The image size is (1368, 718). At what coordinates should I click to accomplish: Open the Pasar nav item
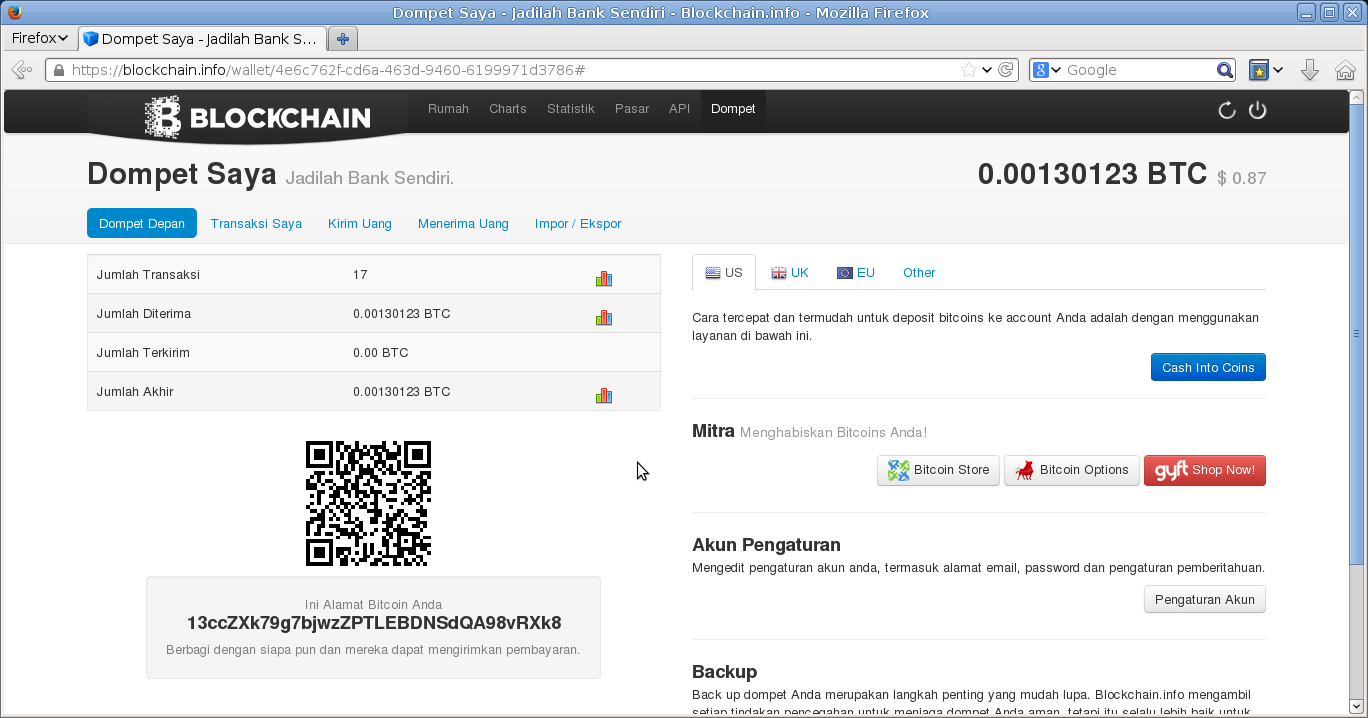point(632,109)
